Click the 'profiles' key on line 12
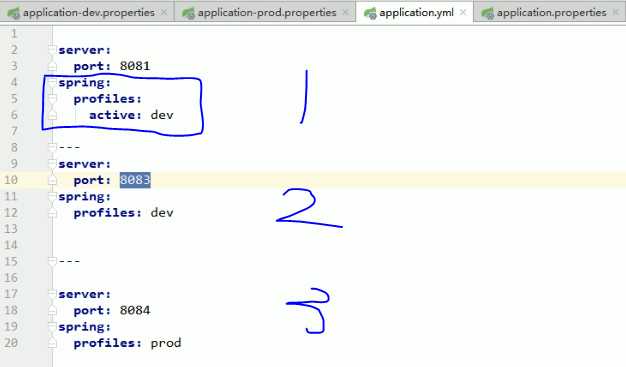Image resolution: width=626 pixels, height=367 pixels. click(105, 212)
